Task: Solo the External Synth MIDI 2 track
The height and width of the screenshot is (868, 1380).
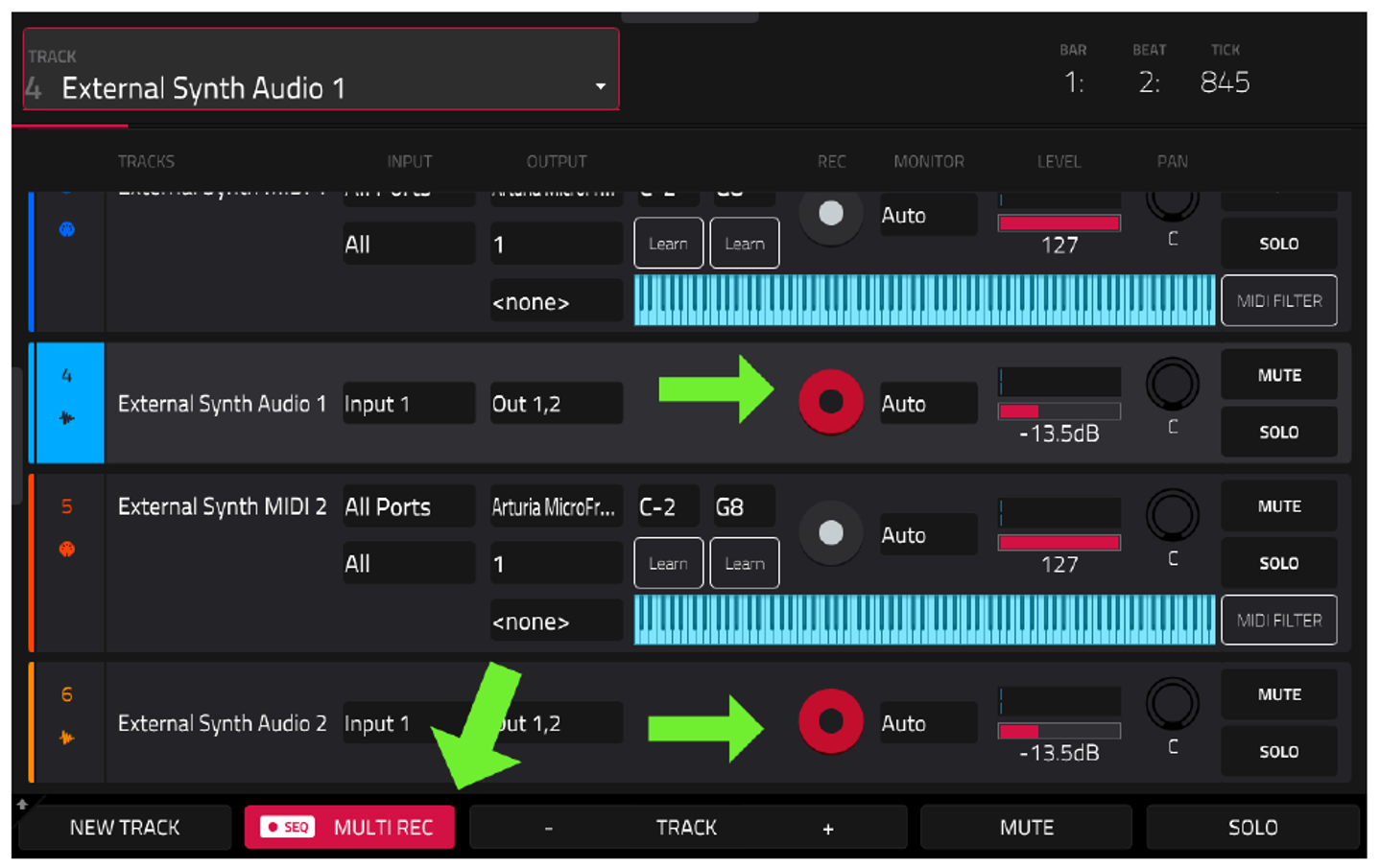Action: [x=1278, y=563]
